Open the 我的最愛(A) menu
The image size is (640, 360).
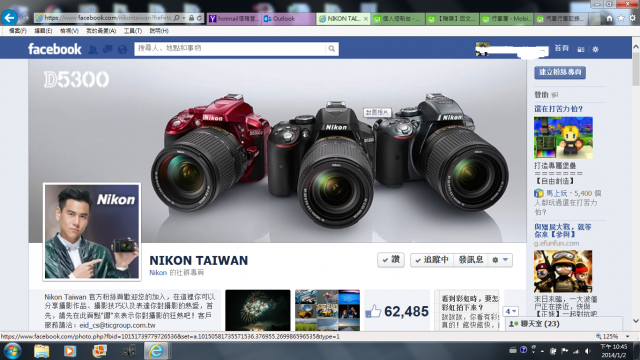tap(101, 31)
